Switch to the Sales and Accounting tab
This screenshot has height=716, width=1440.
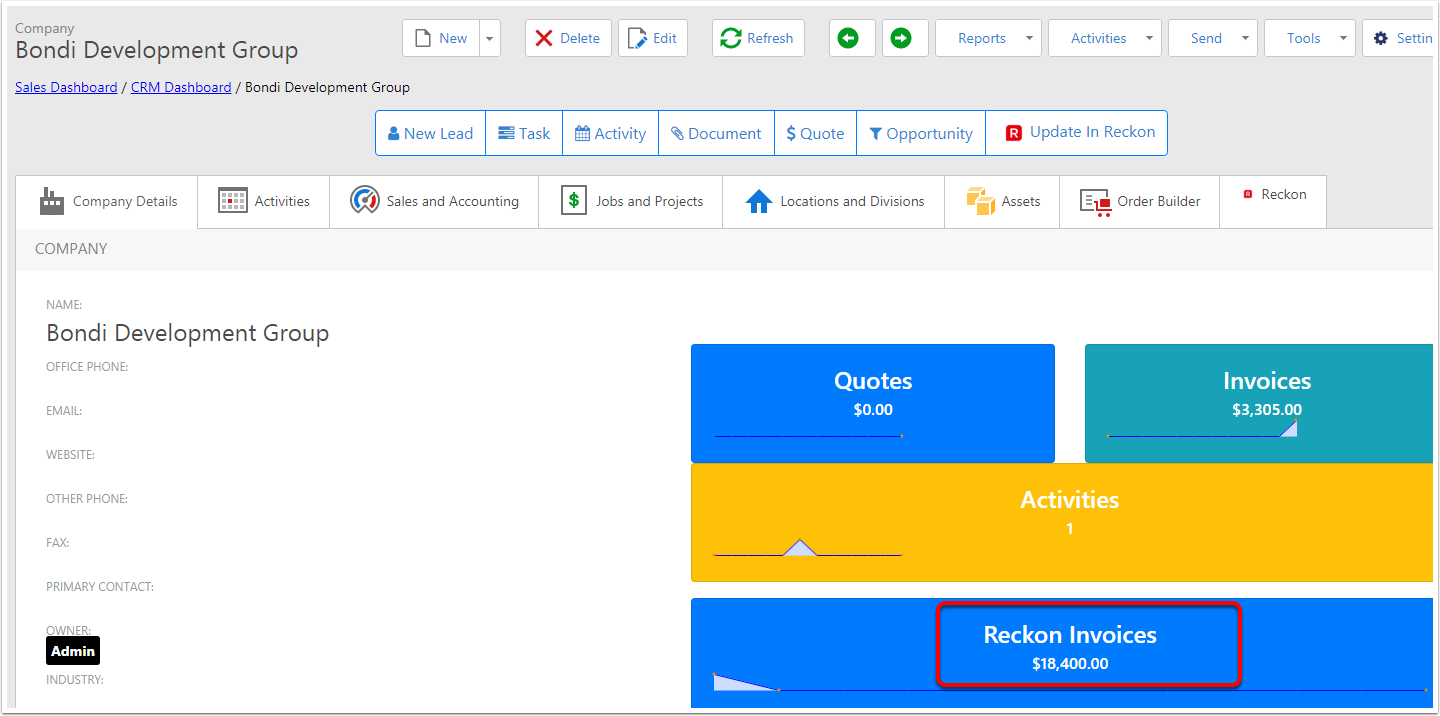tap(434, 201)
